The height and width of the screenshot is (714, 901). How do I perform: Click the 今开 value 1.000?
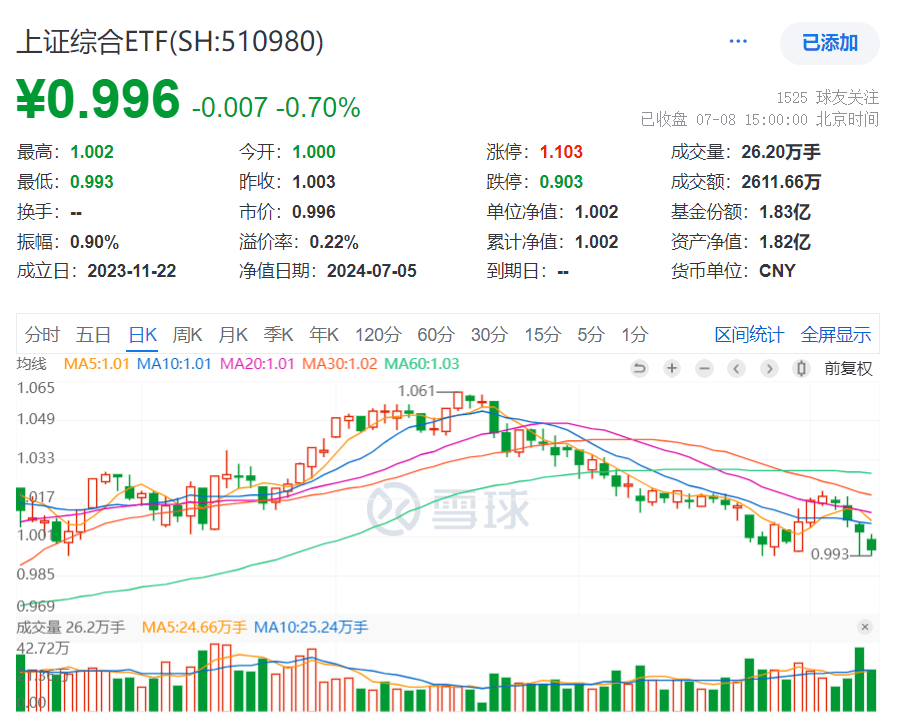[x=314, y=152]
